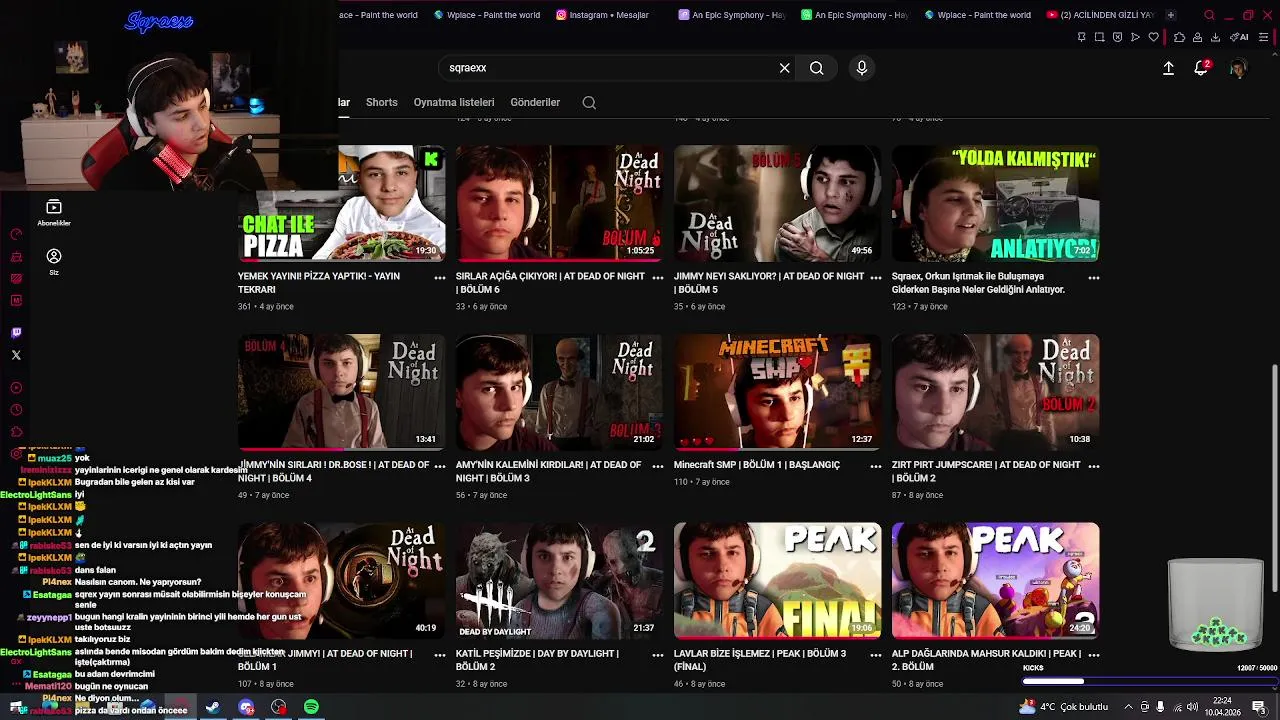Open X (Twitter) from browser sidebar
The image size is (1280, 720).
click(x=16, y=355)
